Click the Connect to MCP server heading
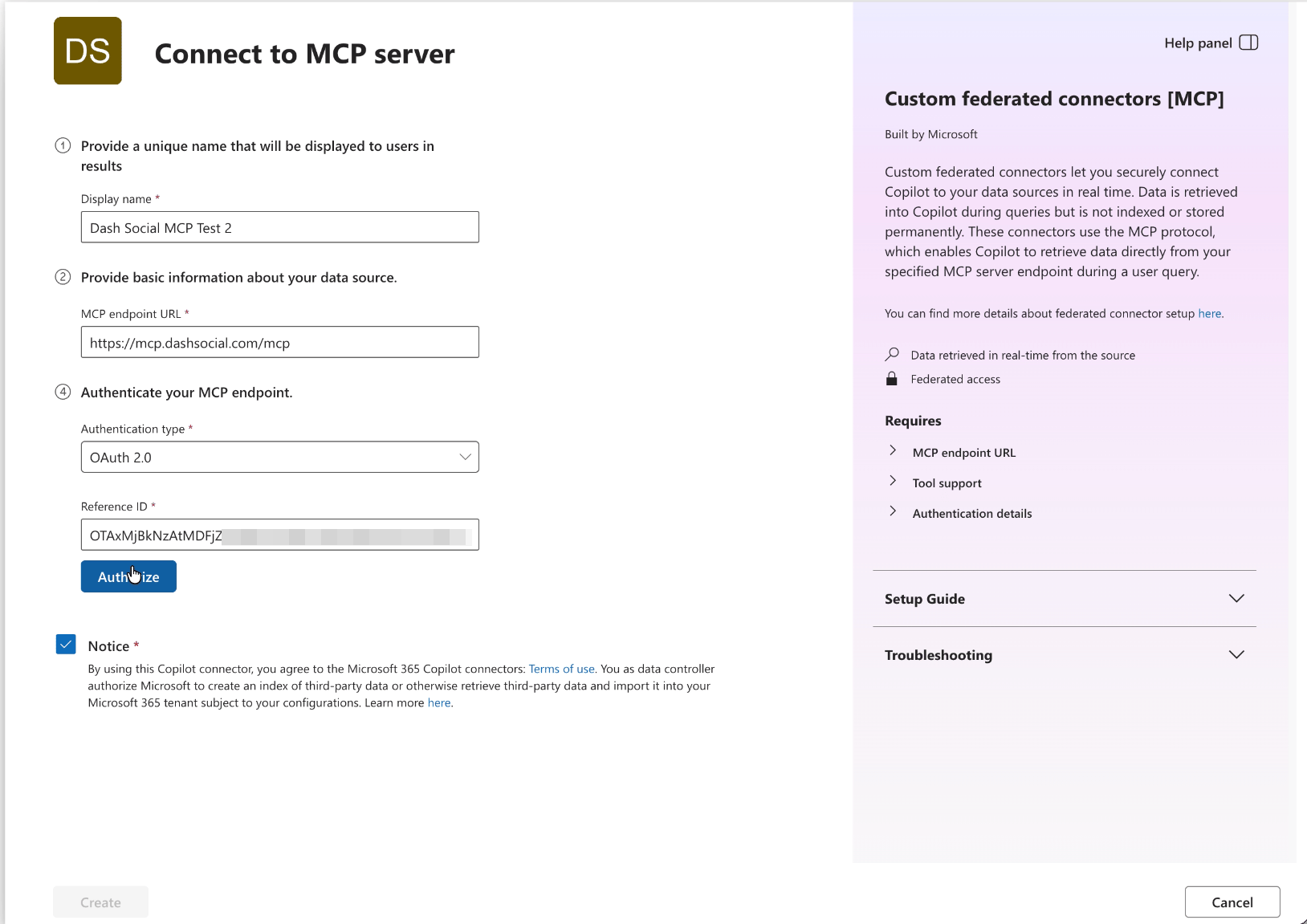Viewport: 1307px width, 924px height. tap(304, 54)
